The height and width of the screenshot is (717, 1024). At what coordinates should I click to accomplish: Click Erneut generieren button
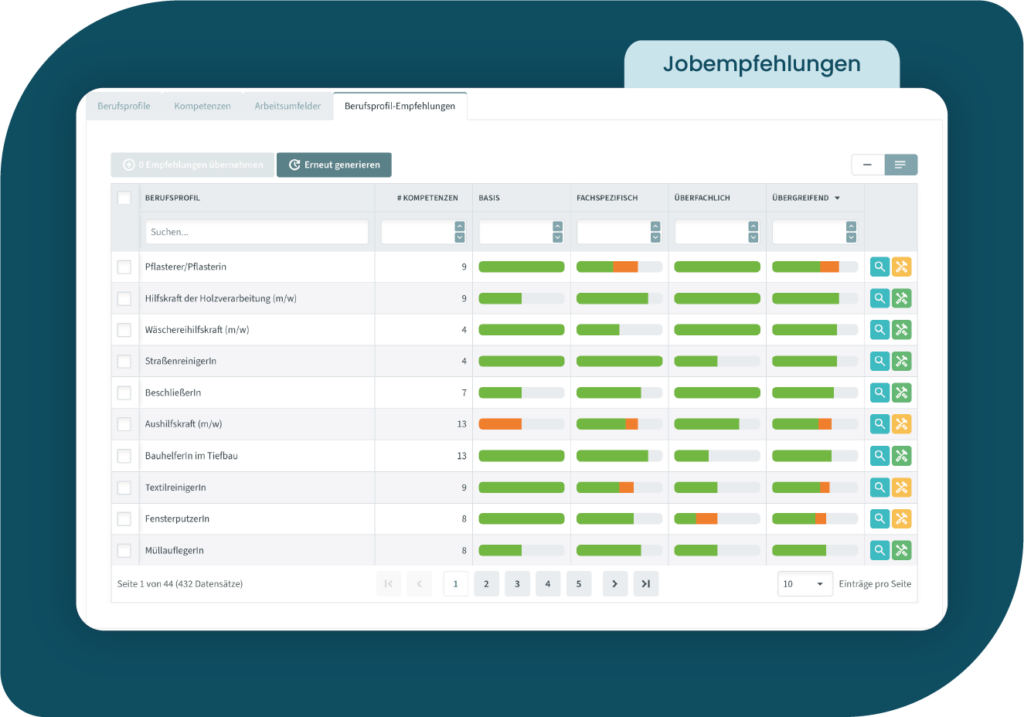(x=334, y=165)
